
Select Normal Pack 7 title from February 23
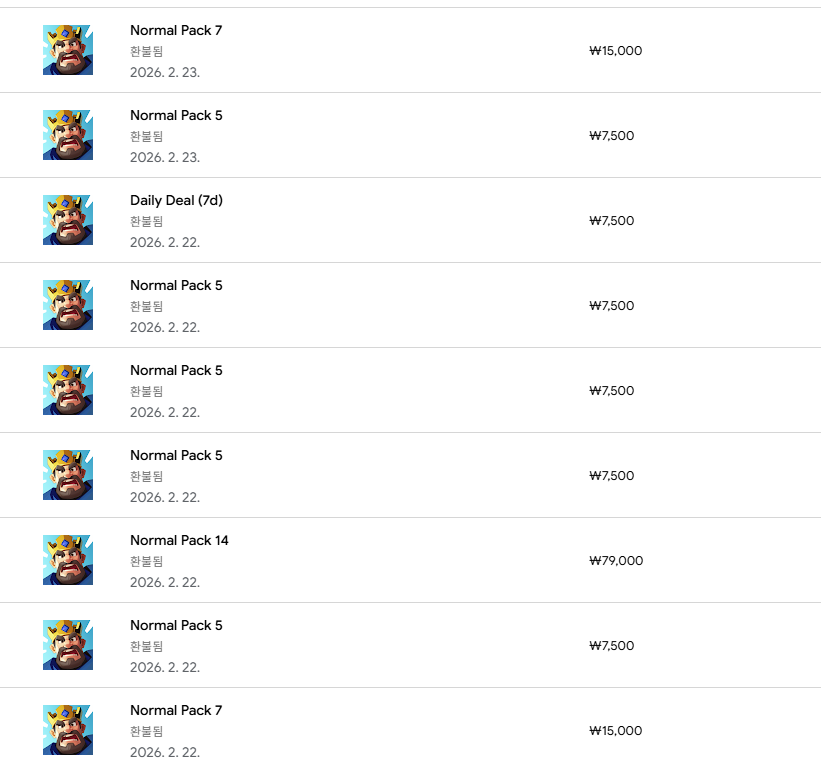pyautogui.click(x=176, y=30)
